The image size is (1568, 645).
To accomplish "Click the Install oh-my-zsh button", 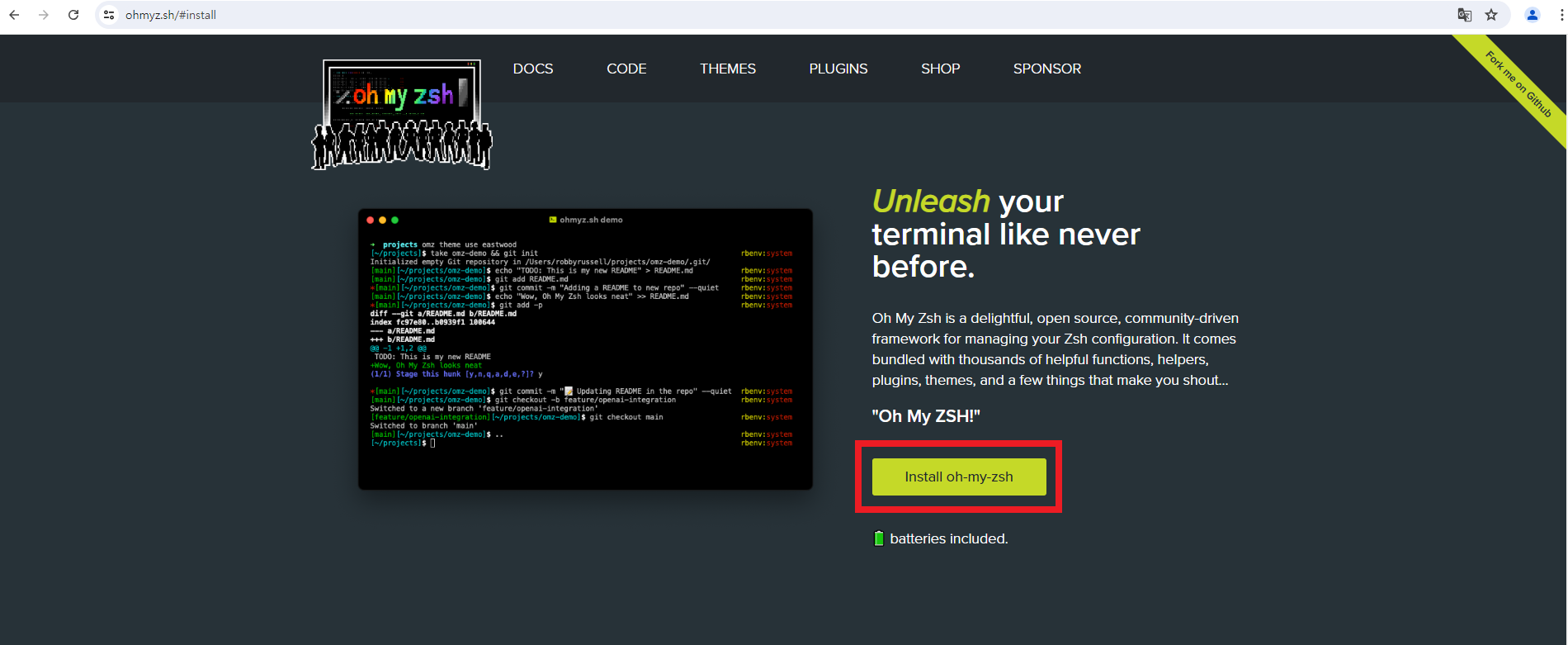I will (959, 477).
